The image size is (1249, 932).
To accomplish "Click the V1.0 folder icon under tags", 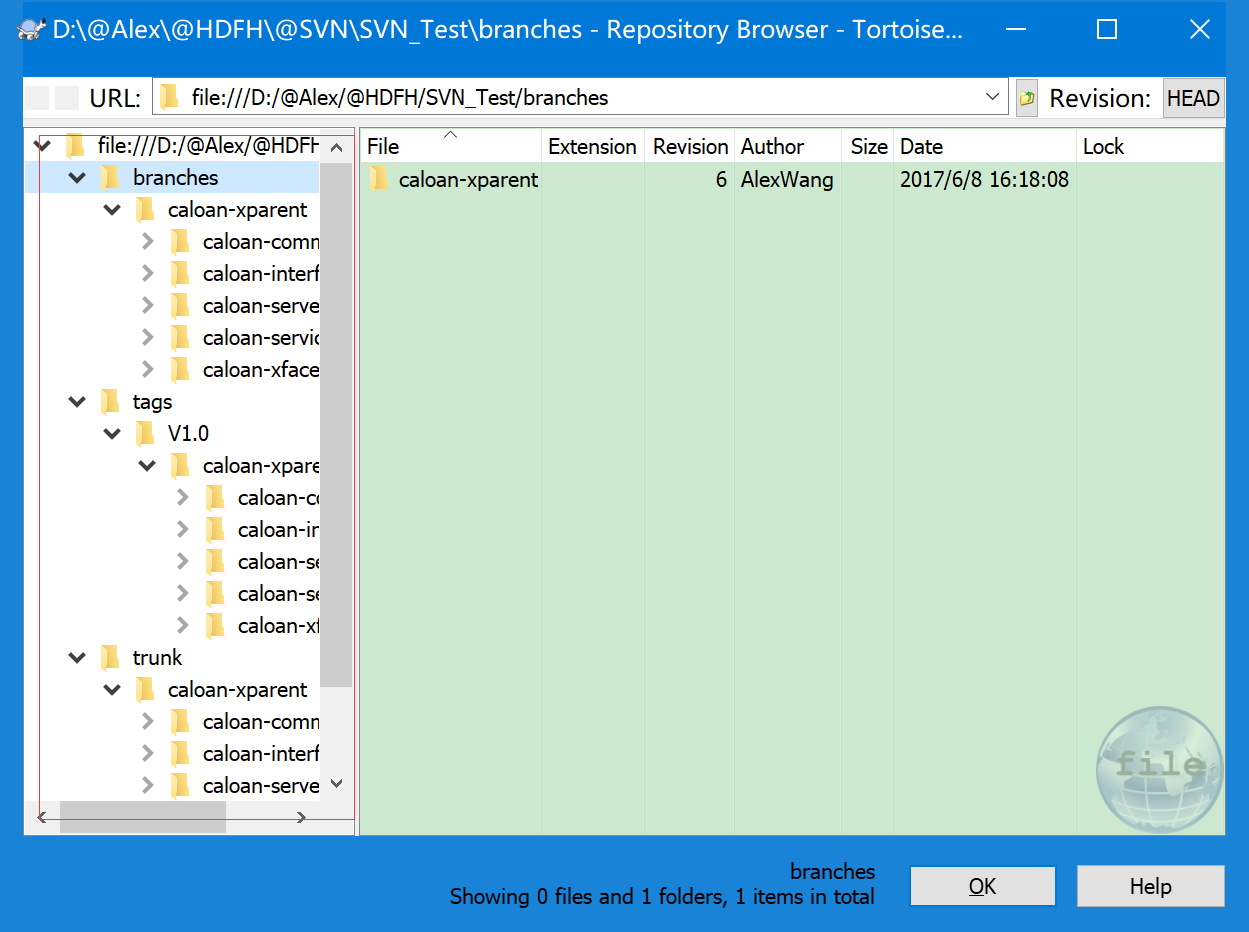I will coord(146,434).
